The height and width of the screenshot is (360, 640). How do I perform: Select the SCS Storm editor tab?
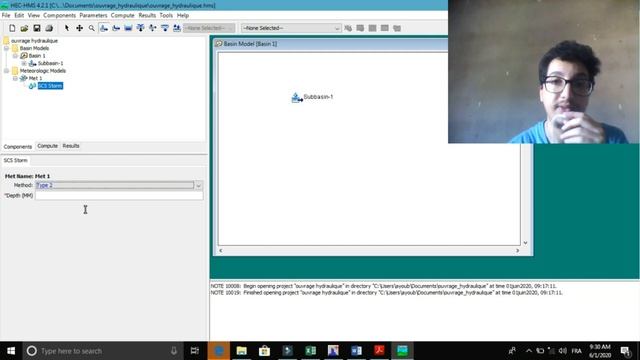(x=16, y=160)
